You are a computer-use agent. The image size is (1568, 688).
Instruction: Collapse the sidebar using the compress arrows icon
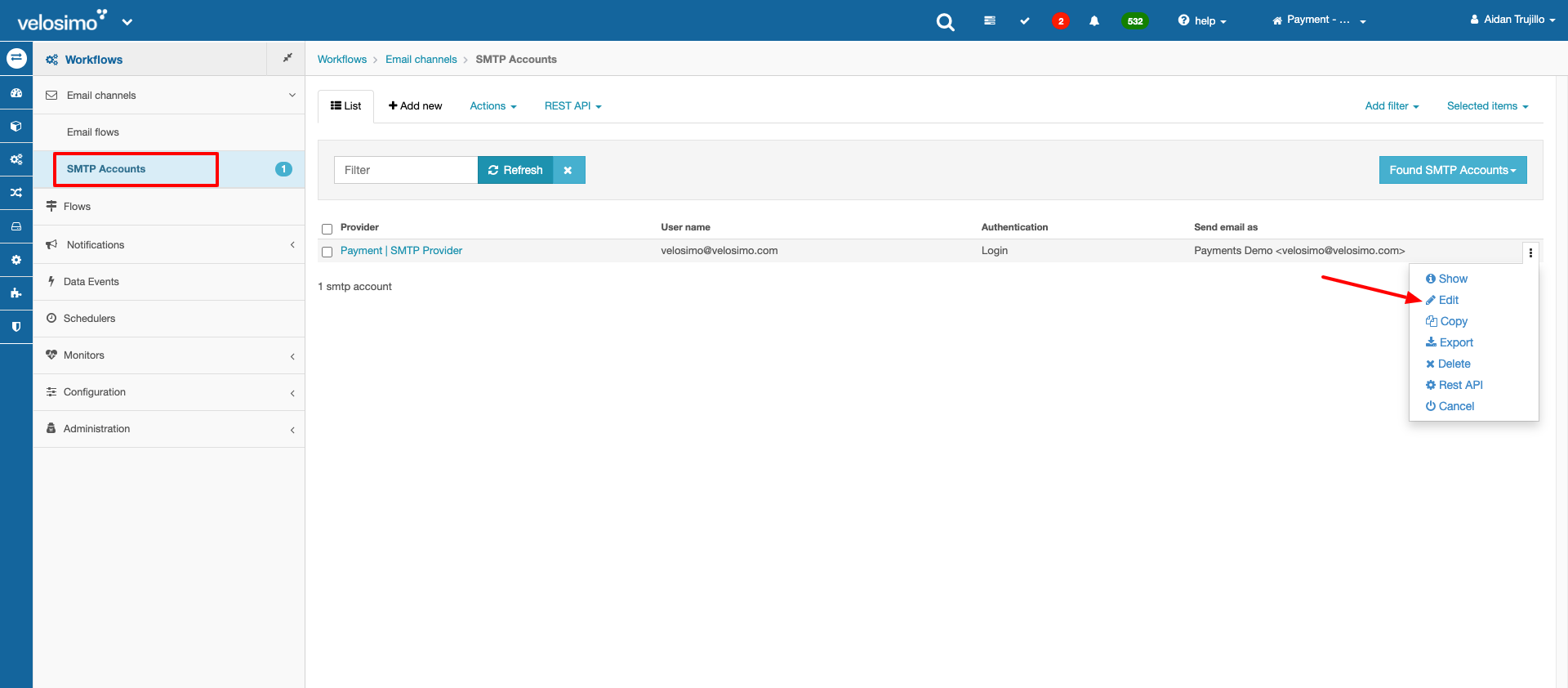[x=287, y=58]
